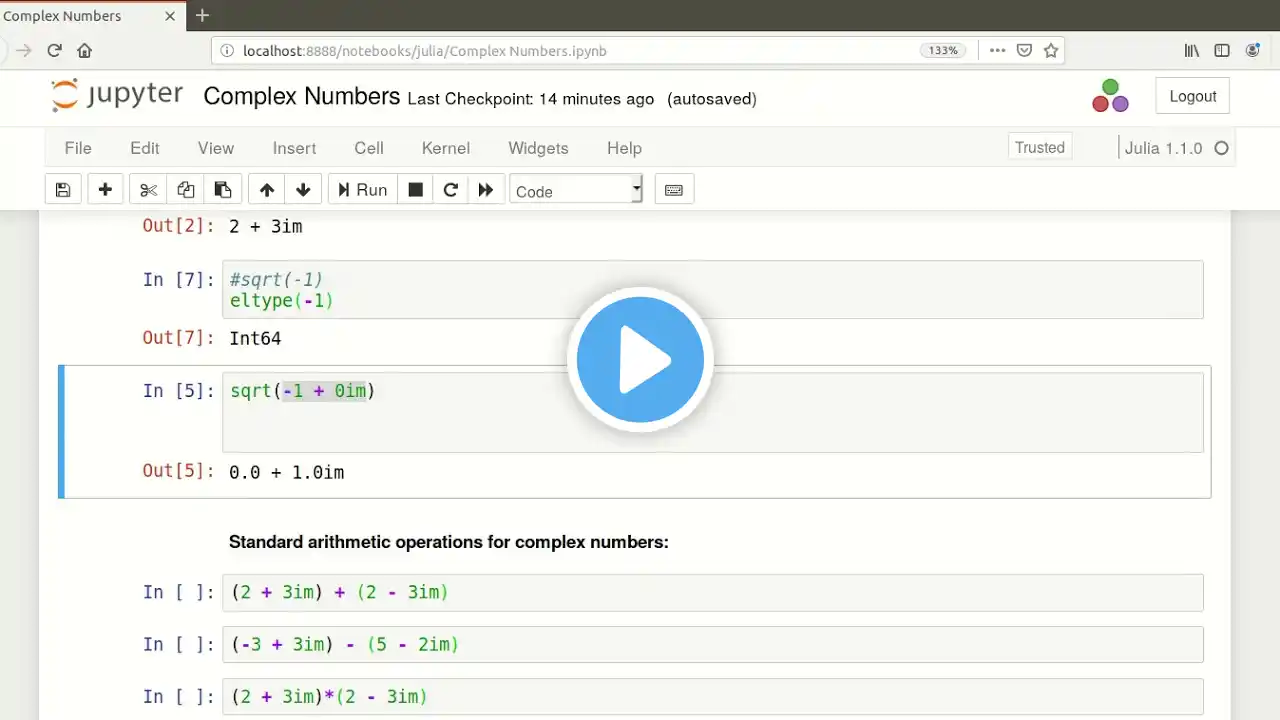Click inside the sqrt(-1 + 0im) cell
This screenshot has width=1280, height=720.
[712, 413]
